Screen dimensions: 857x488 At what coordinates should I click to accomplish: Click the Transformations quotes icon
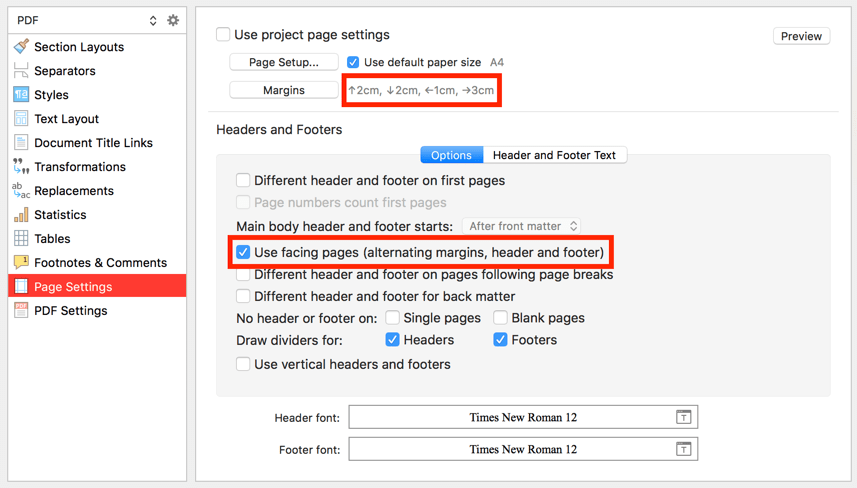(x=21, y=166)
